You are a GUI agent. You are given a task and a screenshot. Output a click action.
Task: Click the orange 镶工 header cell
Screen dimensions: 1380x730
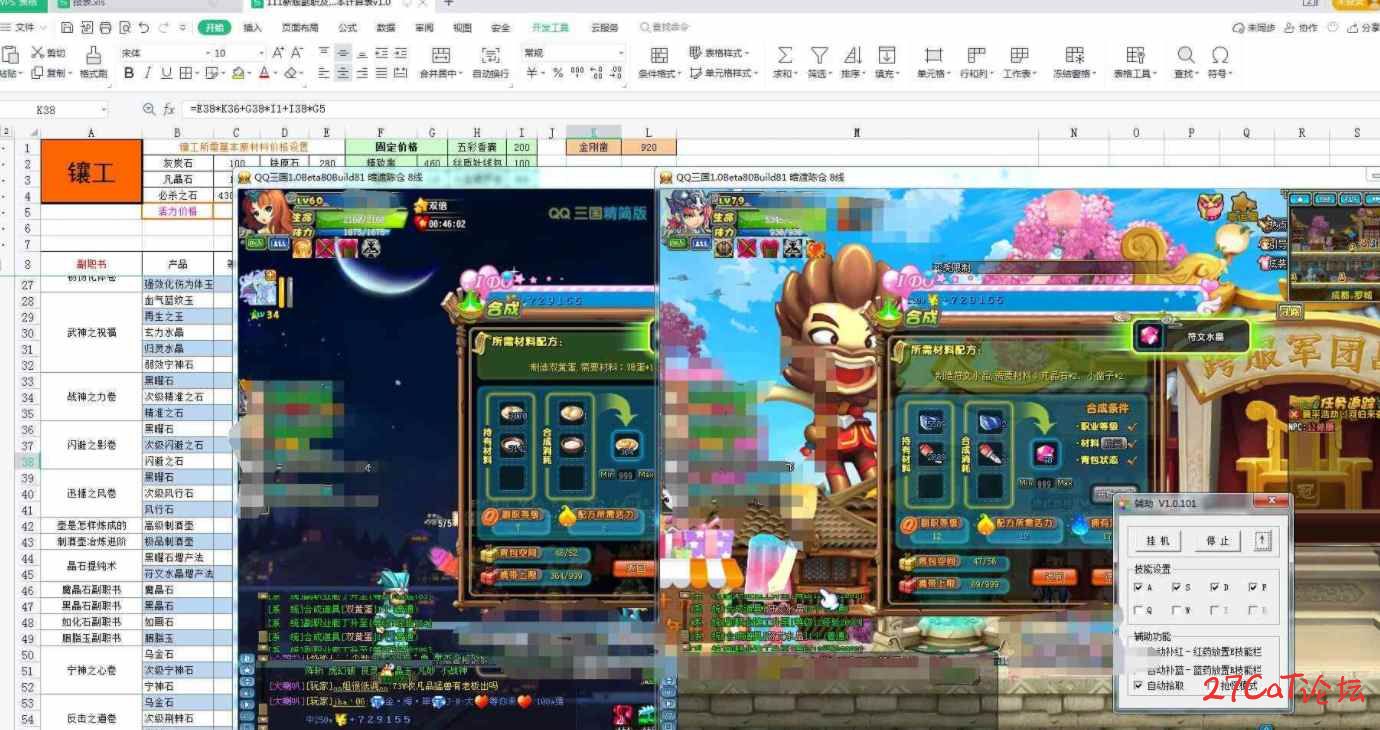91,172
